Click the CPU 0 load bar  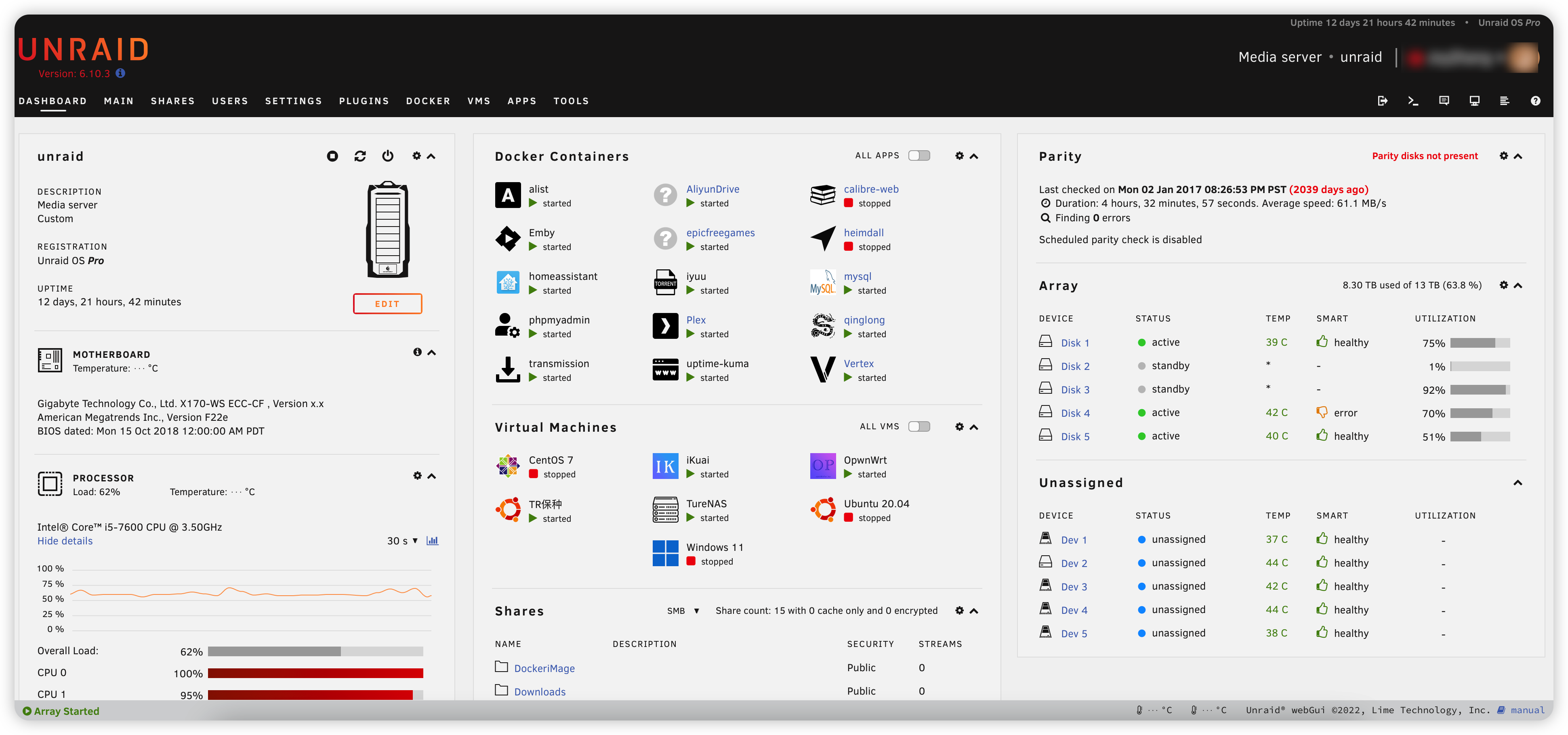[315, 673]
